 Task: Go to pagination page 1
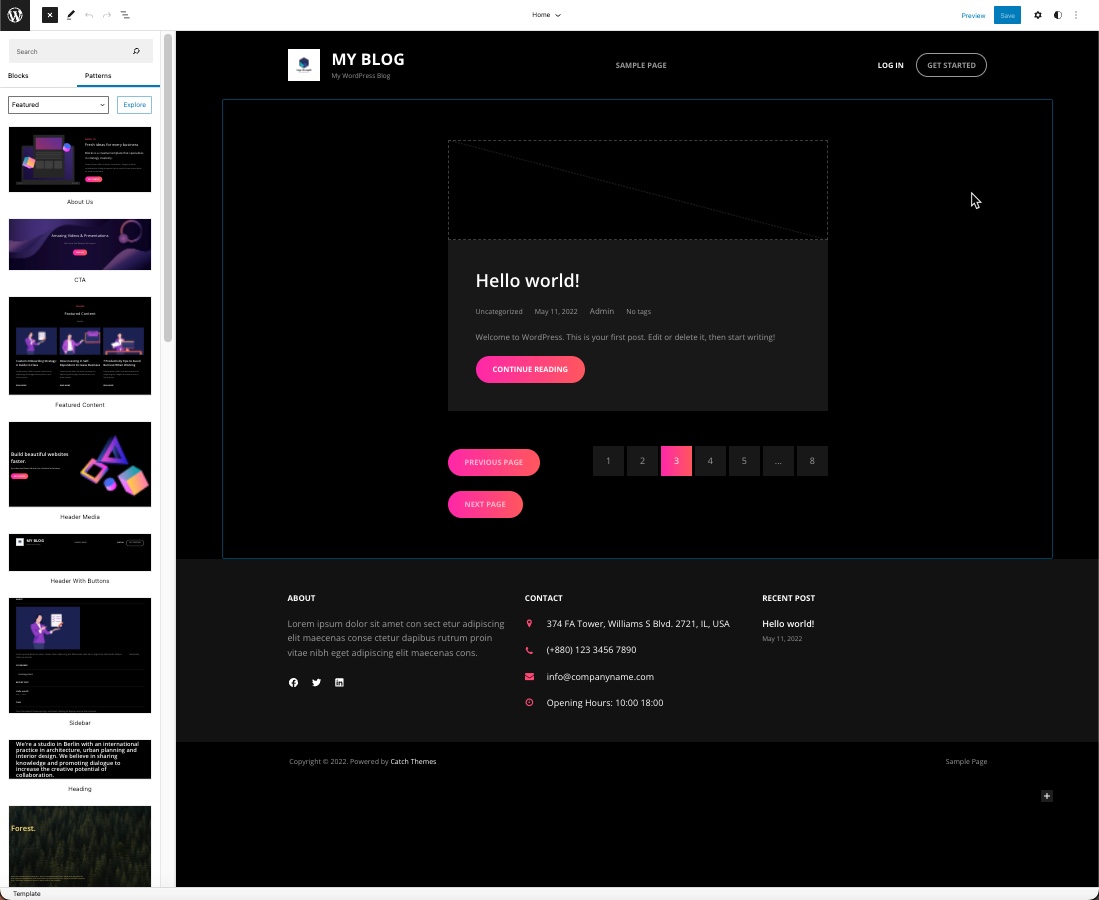coord(608,461)
